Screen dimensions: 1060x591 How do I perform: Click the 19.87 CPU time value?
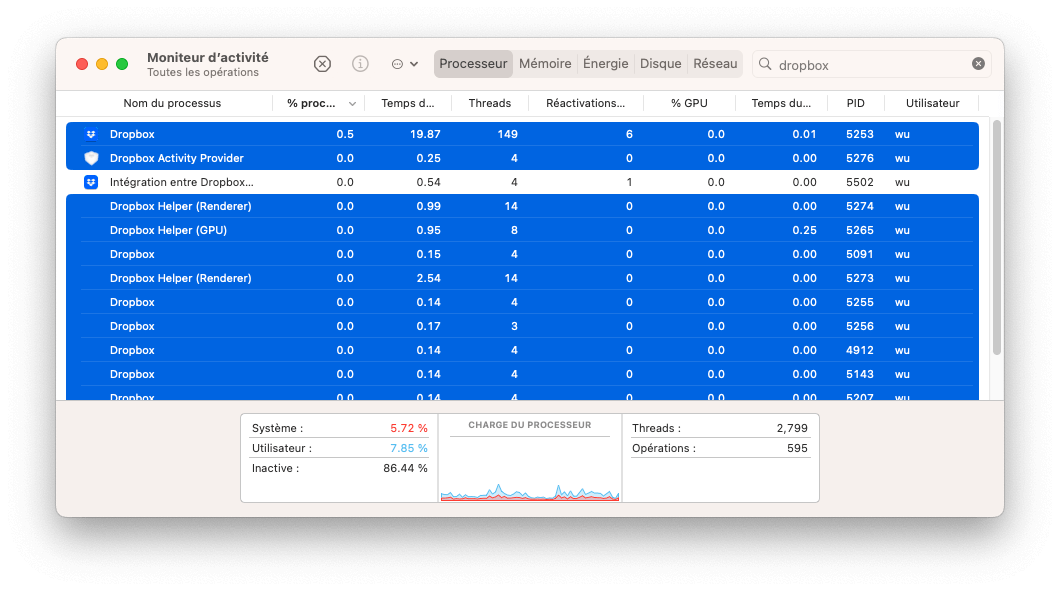(425, 134)
